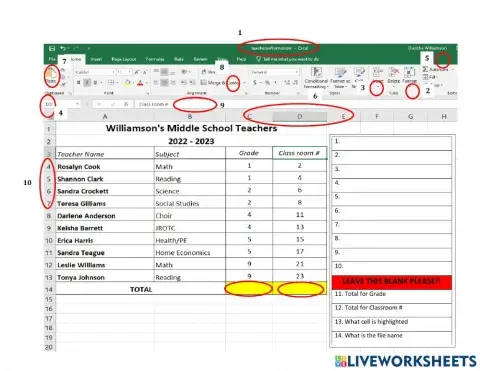Screen dimensions: 480x371
Task: Click the formula bar showing Class room #
Action: click(297, 104)
